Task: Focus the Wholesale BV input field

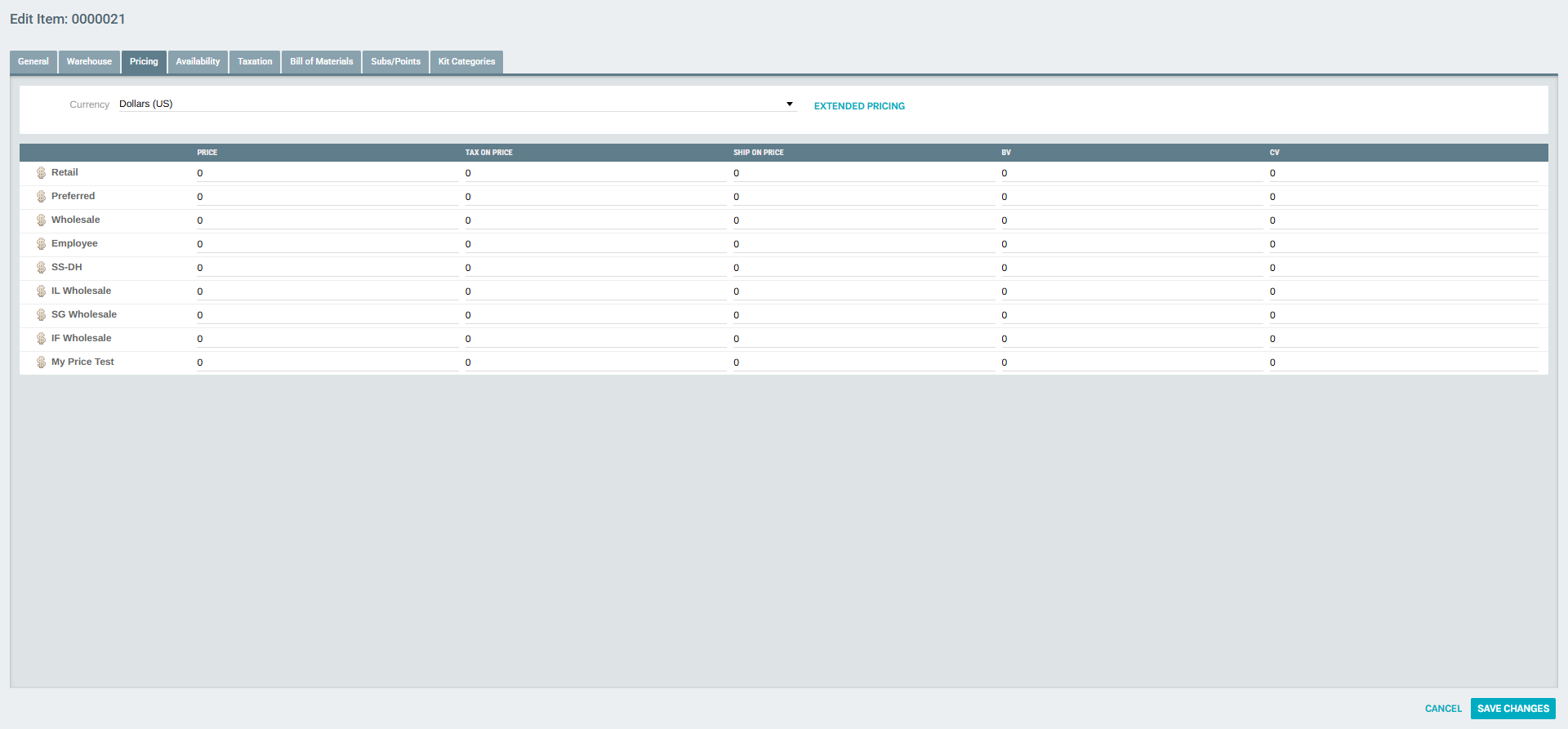Action: click(1131, 220)
